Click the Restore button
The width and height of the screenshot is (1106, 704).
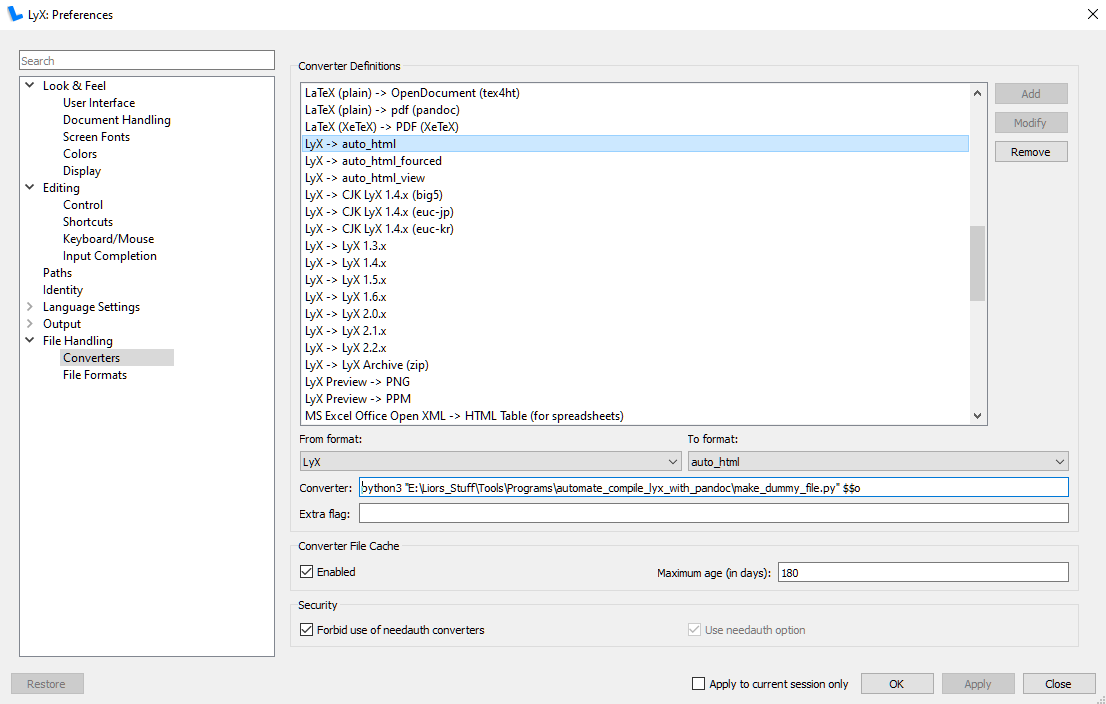tap(47, 684)
